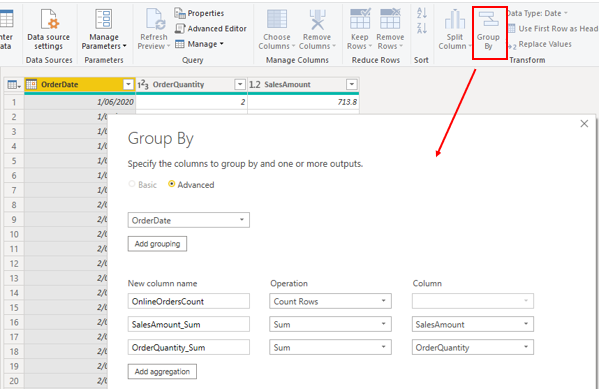Click date type icon on OrderDate column
The width and height of the screenshot is (601, 389).
(x=31, y=84)
